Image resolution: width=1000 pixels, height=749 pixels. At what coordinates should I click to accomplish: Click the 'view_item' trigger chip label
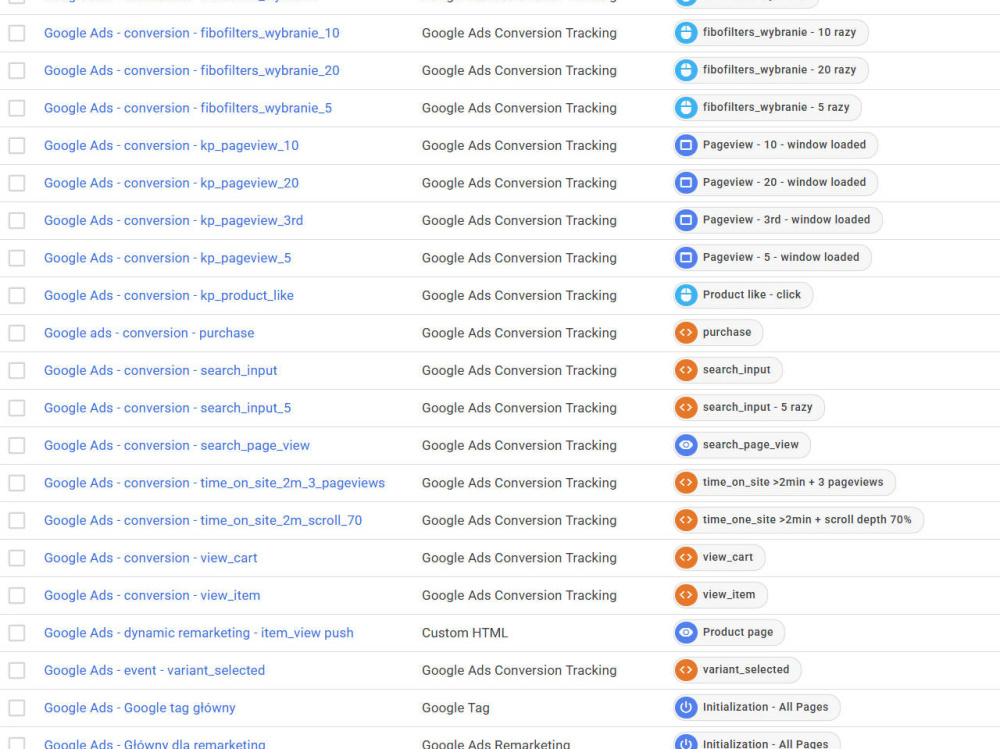(728, 595)
